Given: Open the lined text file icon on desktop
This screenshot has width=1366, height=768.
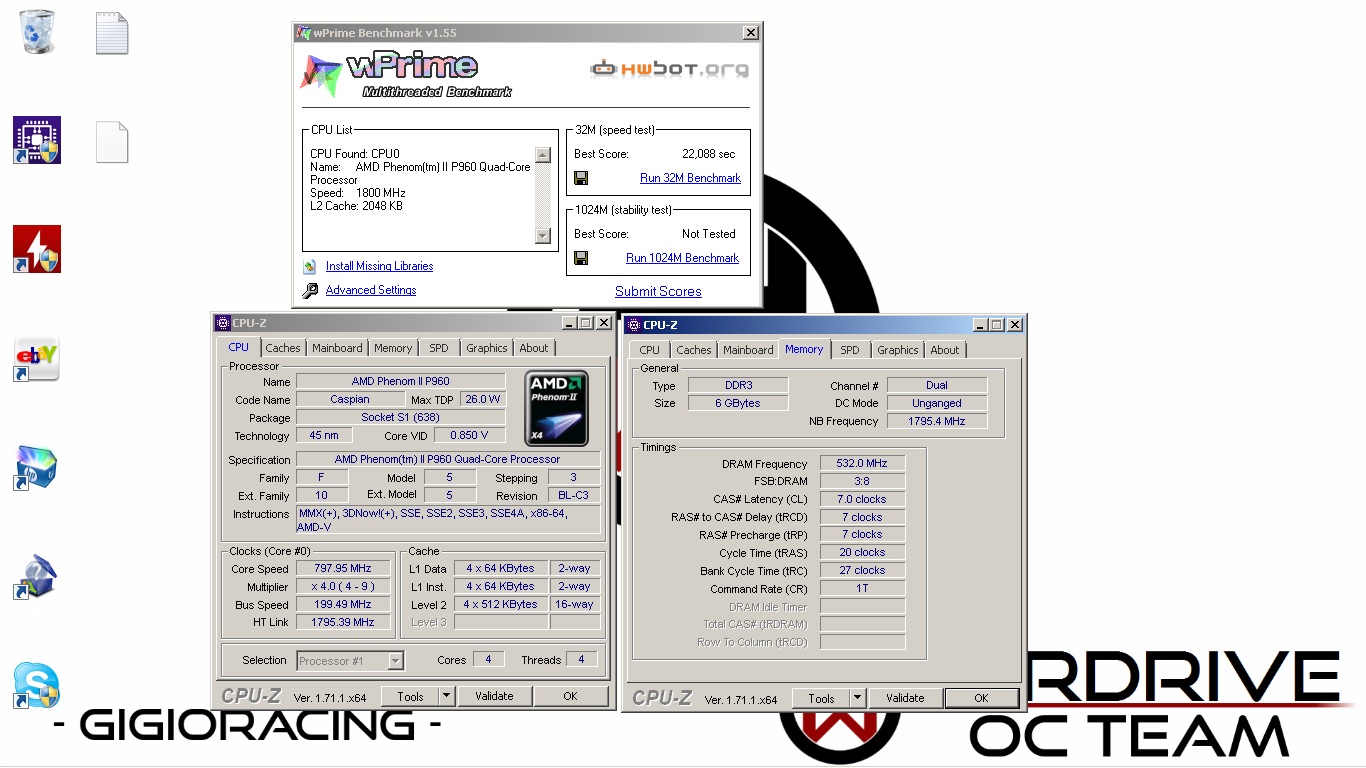Looking at the screenshot, I should (x=112, y=33).
